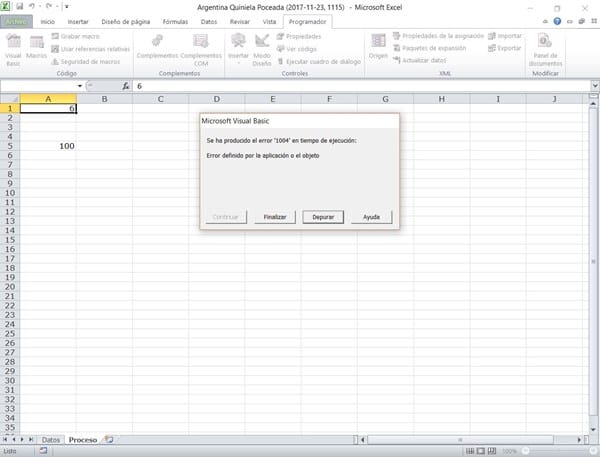The height and width of the screenshot is (457, 600).
Task: Click the XML Exportar button
Action: 504,48
